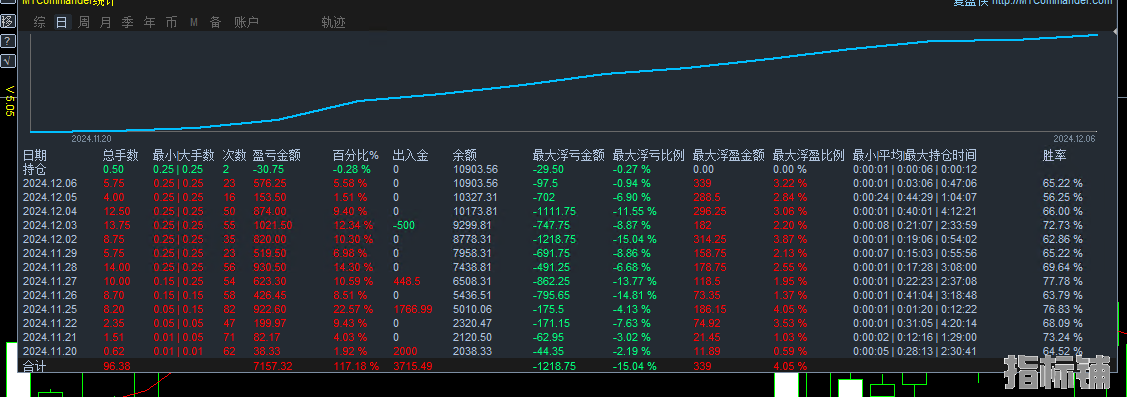The height and width of the screenshot is (397, 1127).
Task: Click the 最大浮盈比例 column header
Action: pyautogui.click(x=809, y=155)
